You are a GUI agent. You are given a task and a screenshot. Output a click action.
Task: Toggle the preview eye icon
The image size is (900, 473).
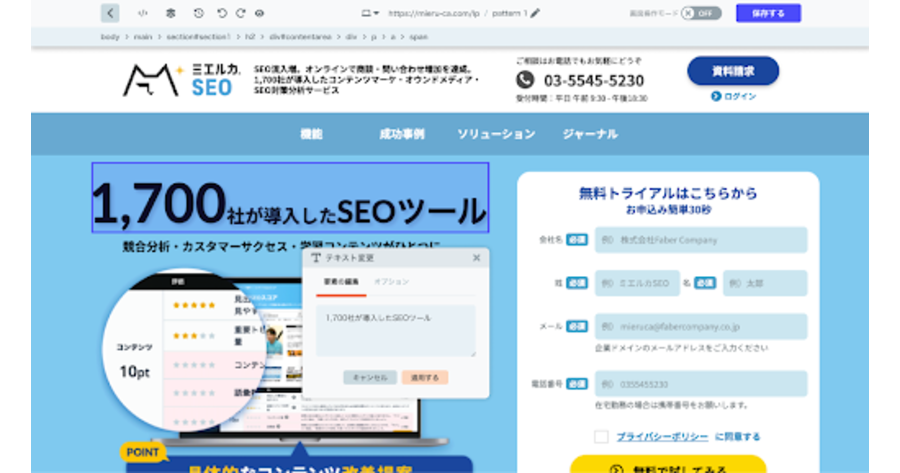coord(259,13)
